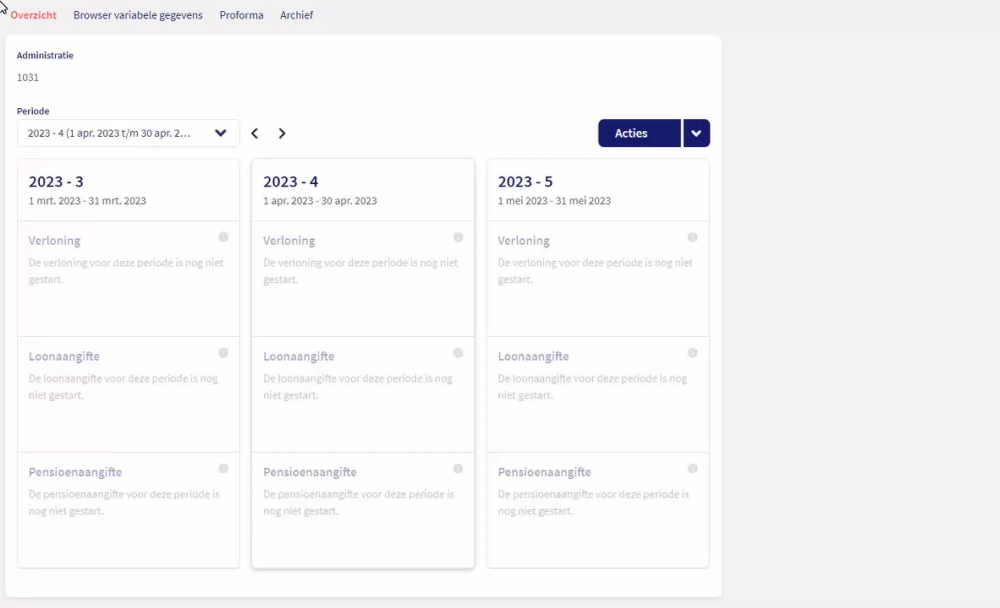Viewport: 1000px width, 608px height.
Task: Open the Browser variabele gegevens tab
Action: (x=137, y=15)
